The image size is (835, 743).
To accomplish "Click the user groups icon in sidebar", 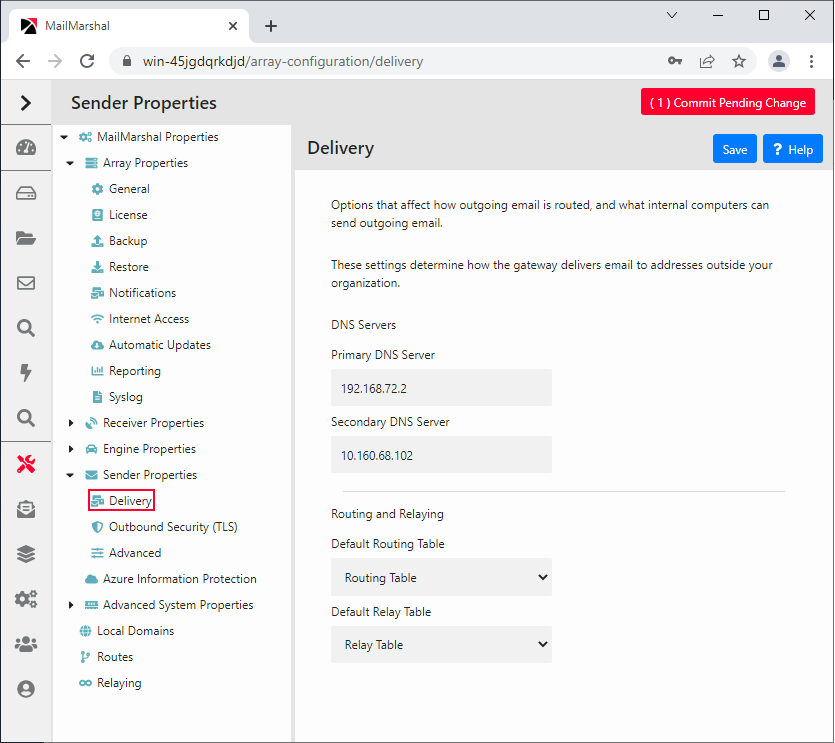I will point(26,643).
